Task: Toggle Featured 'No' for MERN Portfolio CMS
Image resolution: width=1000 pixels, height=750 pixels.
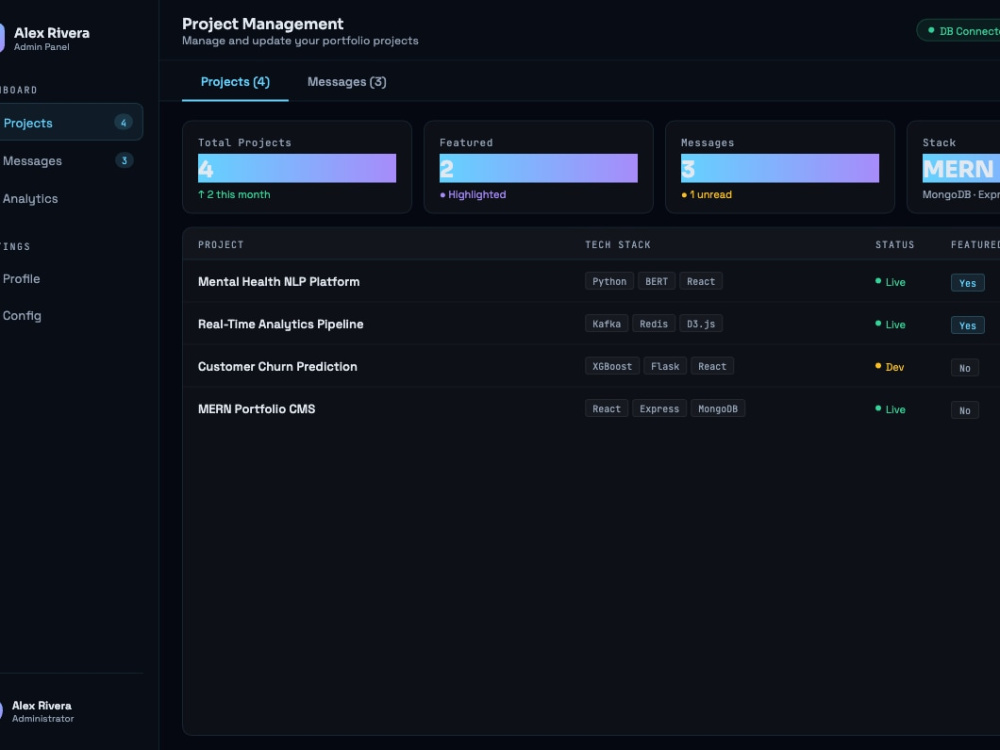Action: (965, 411)
